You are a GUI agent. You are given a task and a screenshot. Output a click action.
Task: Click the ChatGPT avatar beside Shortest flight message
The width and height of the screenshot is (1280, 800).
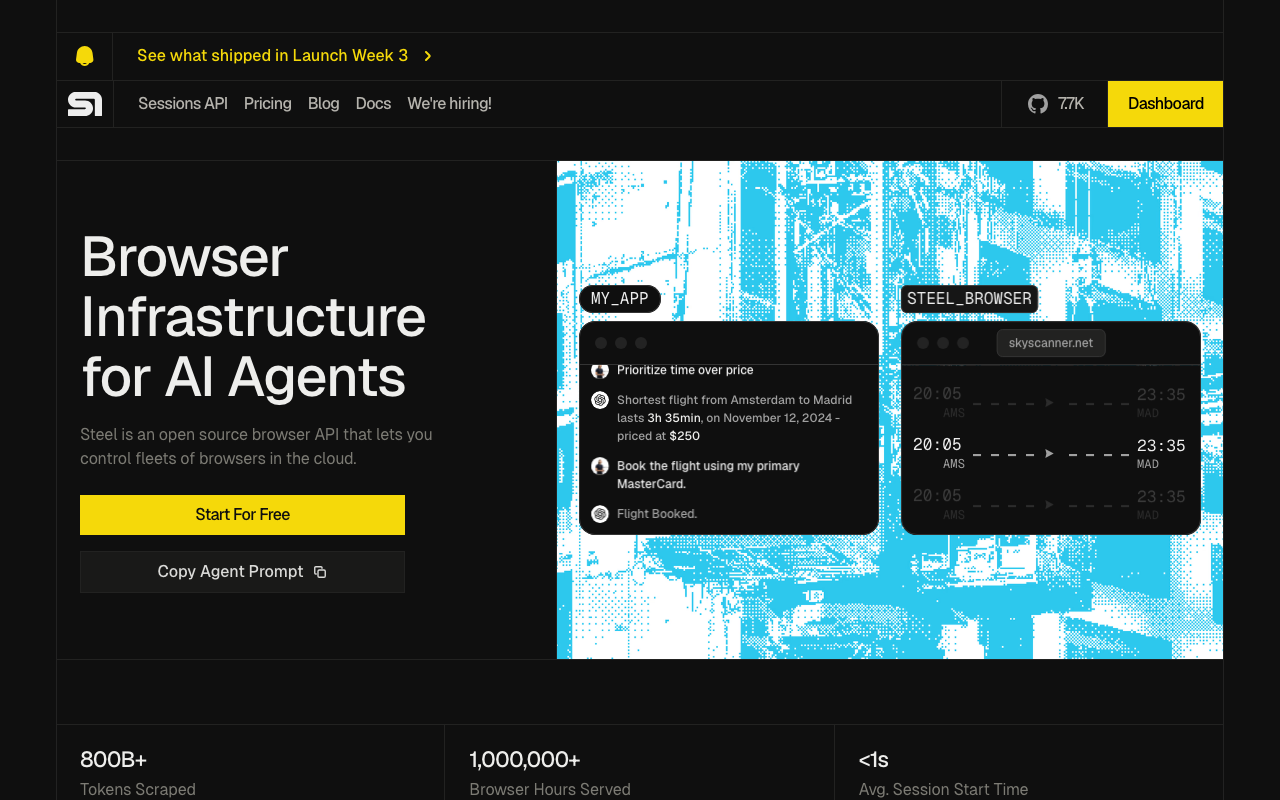click(x=600, y=400)
